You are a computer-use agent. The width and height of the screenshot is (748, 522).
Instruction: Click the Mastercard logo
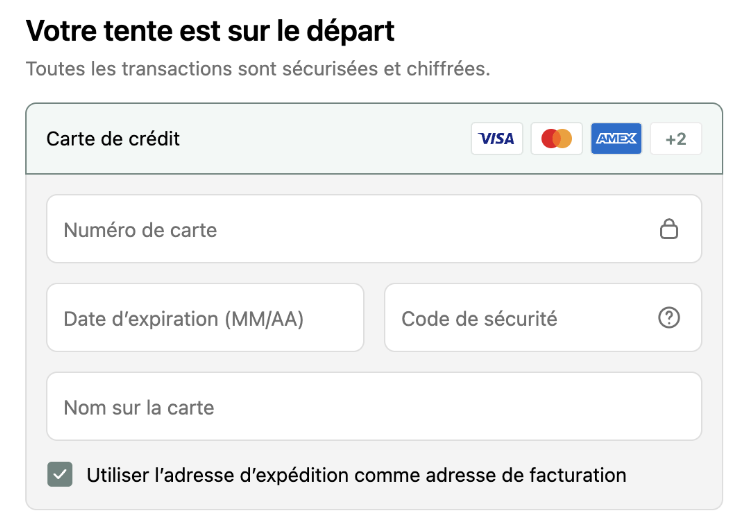coord(556,139)
